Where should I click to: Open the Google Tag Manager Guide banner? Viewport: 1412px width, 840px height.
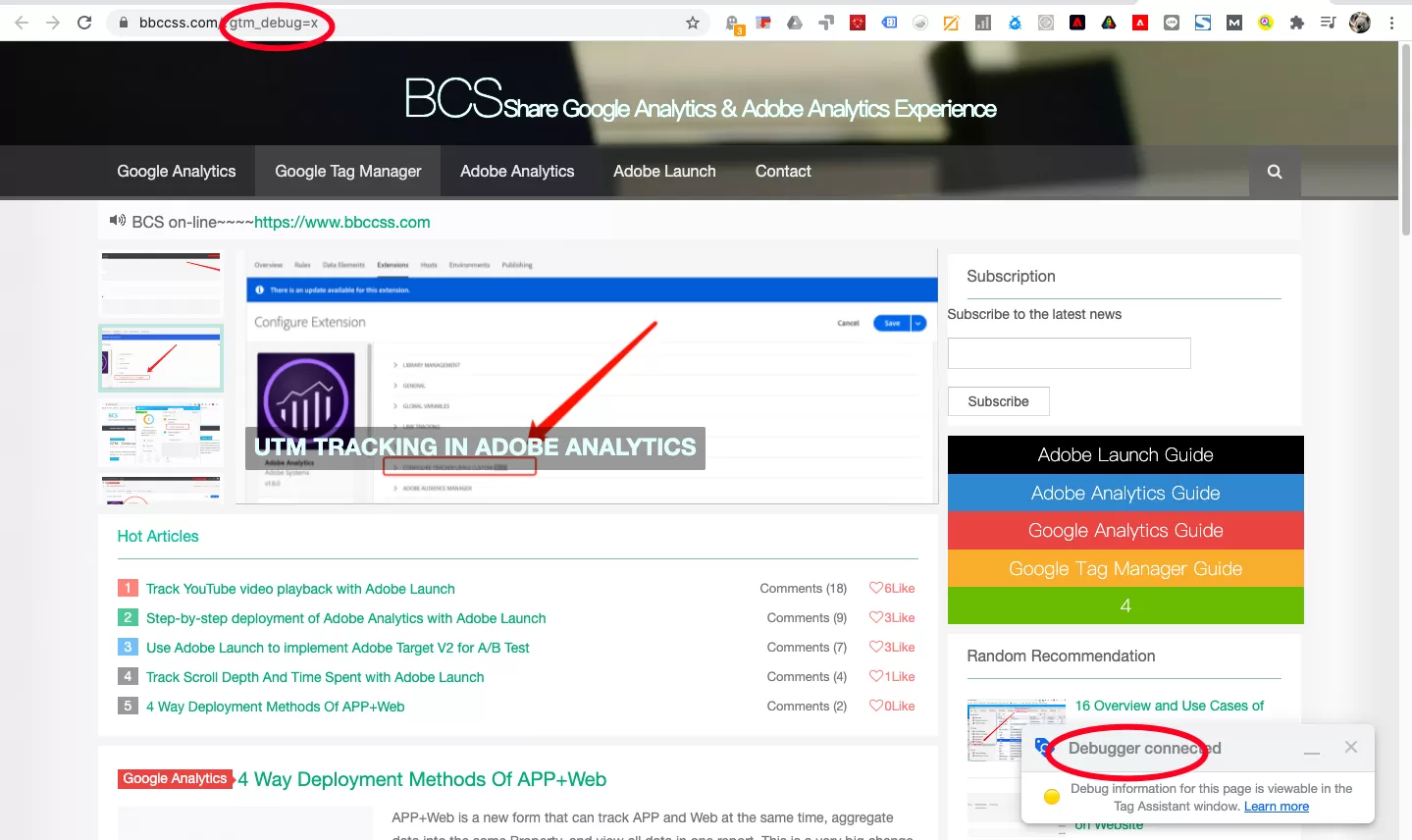tap(1125, 569)
